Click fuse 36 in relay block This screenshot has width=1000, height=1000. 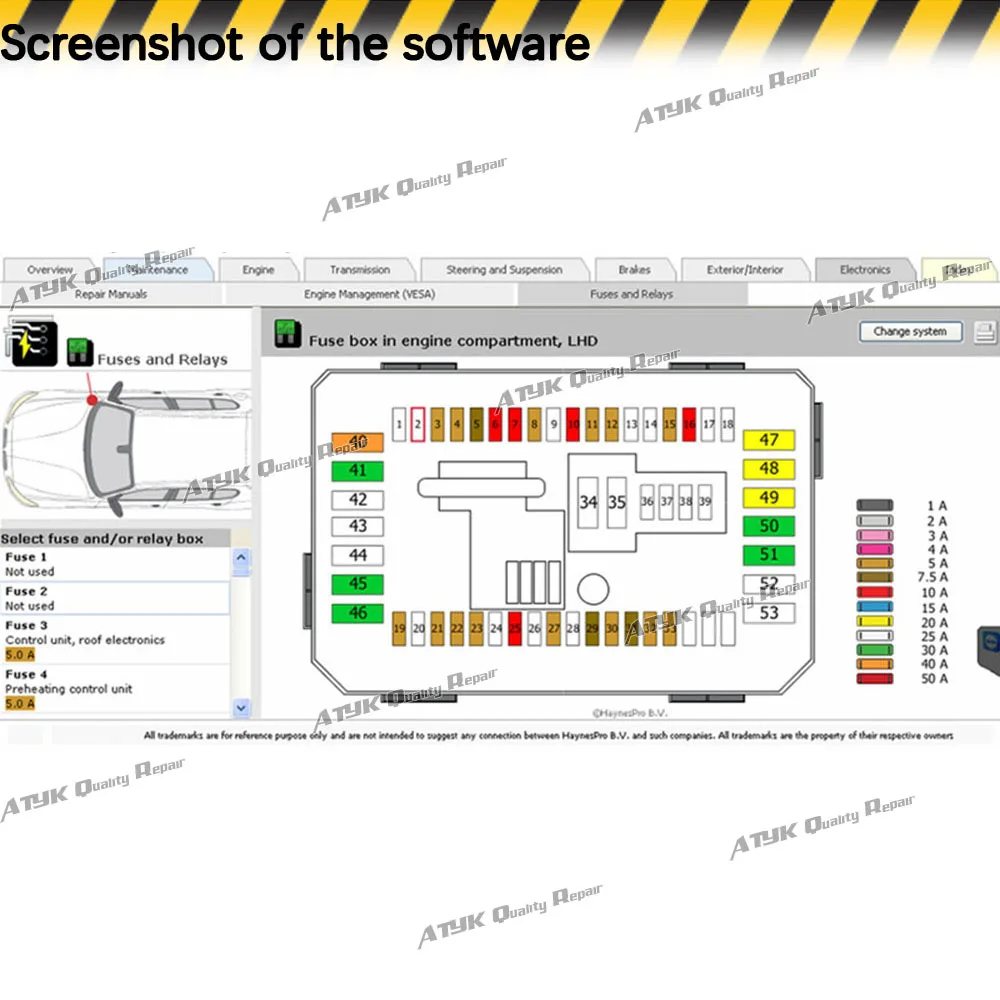pyautogui.click(x=647, y=502)
